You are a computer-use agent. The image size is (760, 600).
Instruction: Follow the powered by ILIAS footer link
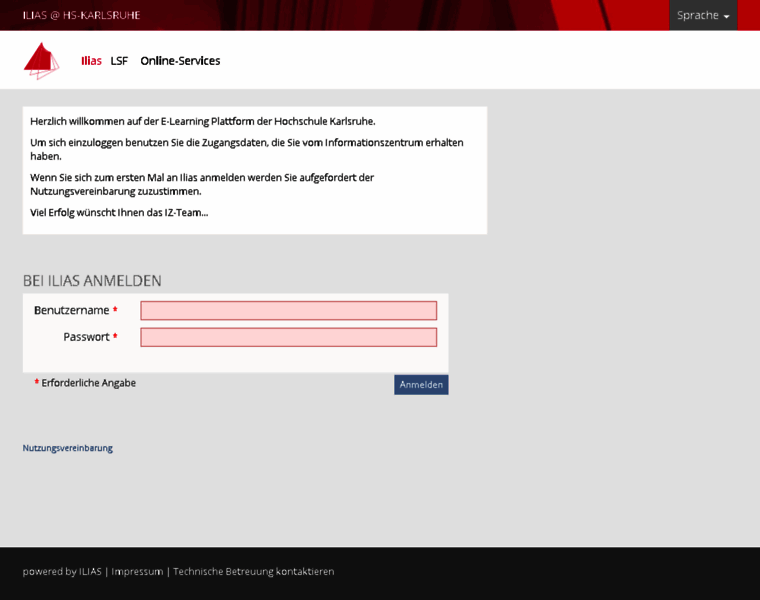62,572
